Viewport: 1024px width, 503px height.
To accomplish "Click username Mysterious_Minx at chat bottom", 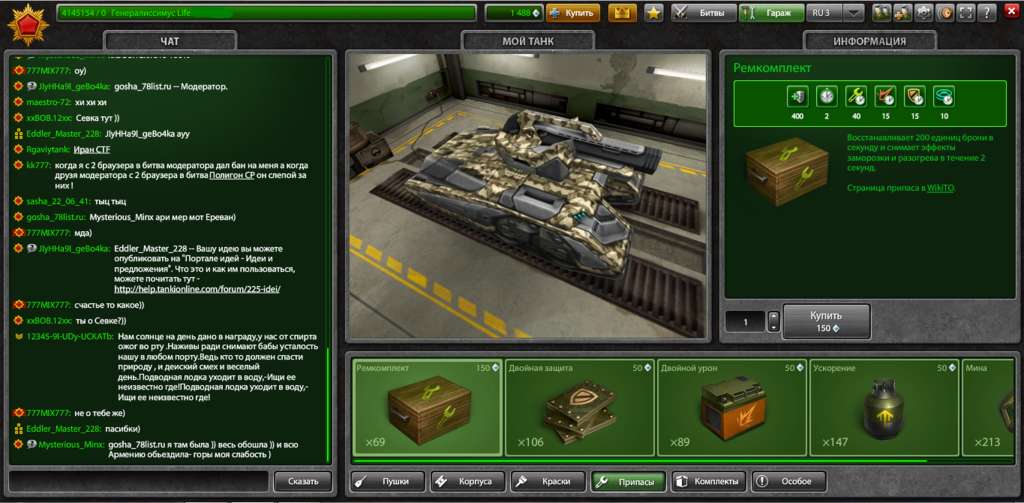I will coord(71,444).
